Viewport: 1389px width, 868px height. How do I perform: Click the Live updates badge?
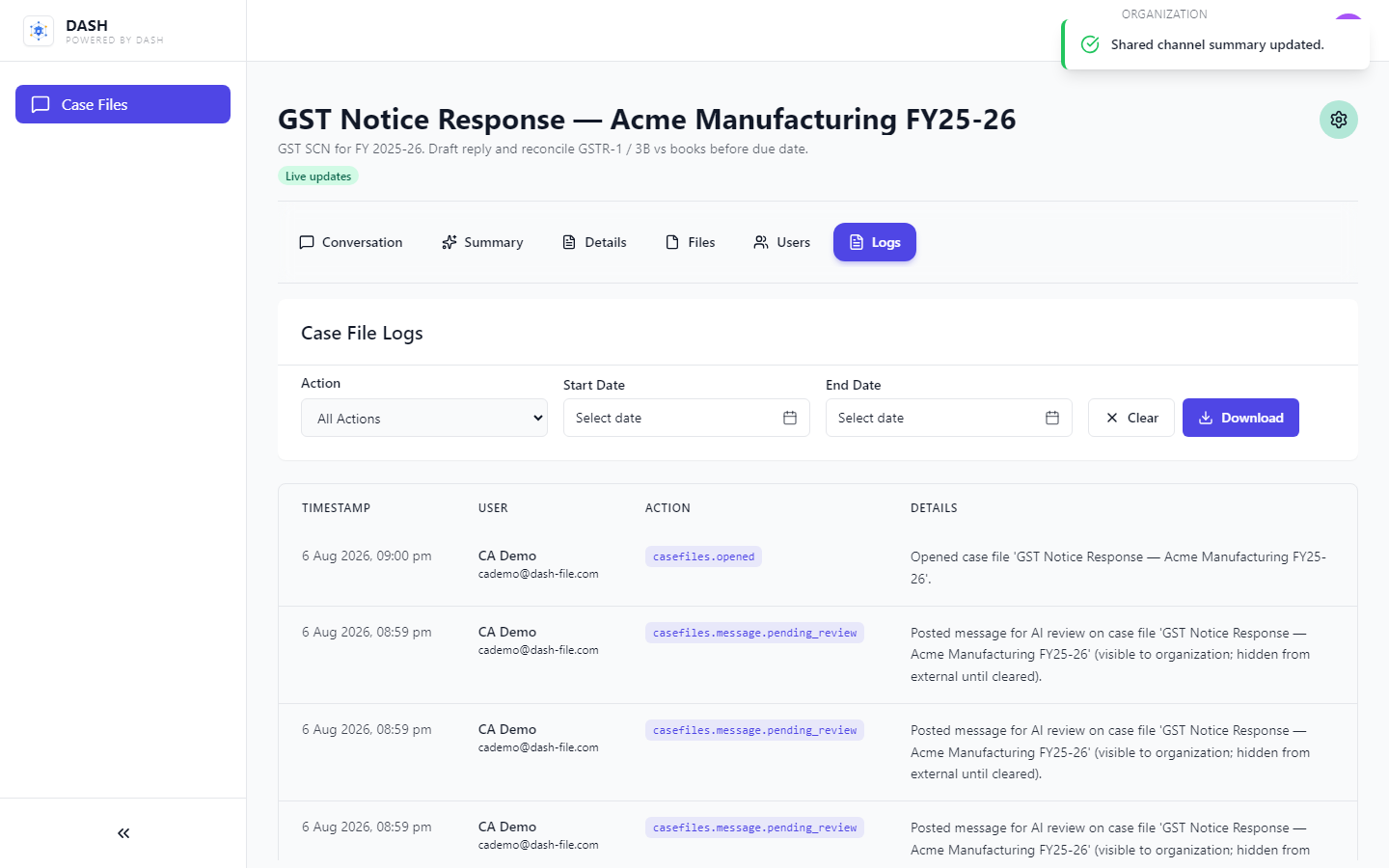pyautogui.click(x=318, y=176)
